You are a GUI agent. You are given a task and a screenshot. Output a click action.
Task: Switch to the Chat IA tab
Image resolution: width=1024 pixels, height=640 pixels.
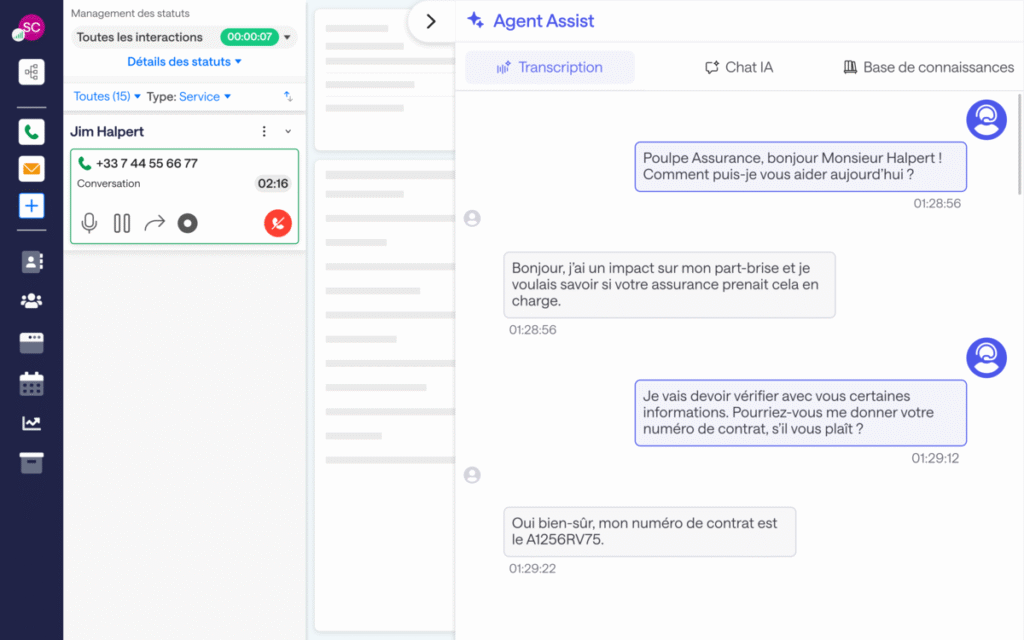[x=739, y=68]
